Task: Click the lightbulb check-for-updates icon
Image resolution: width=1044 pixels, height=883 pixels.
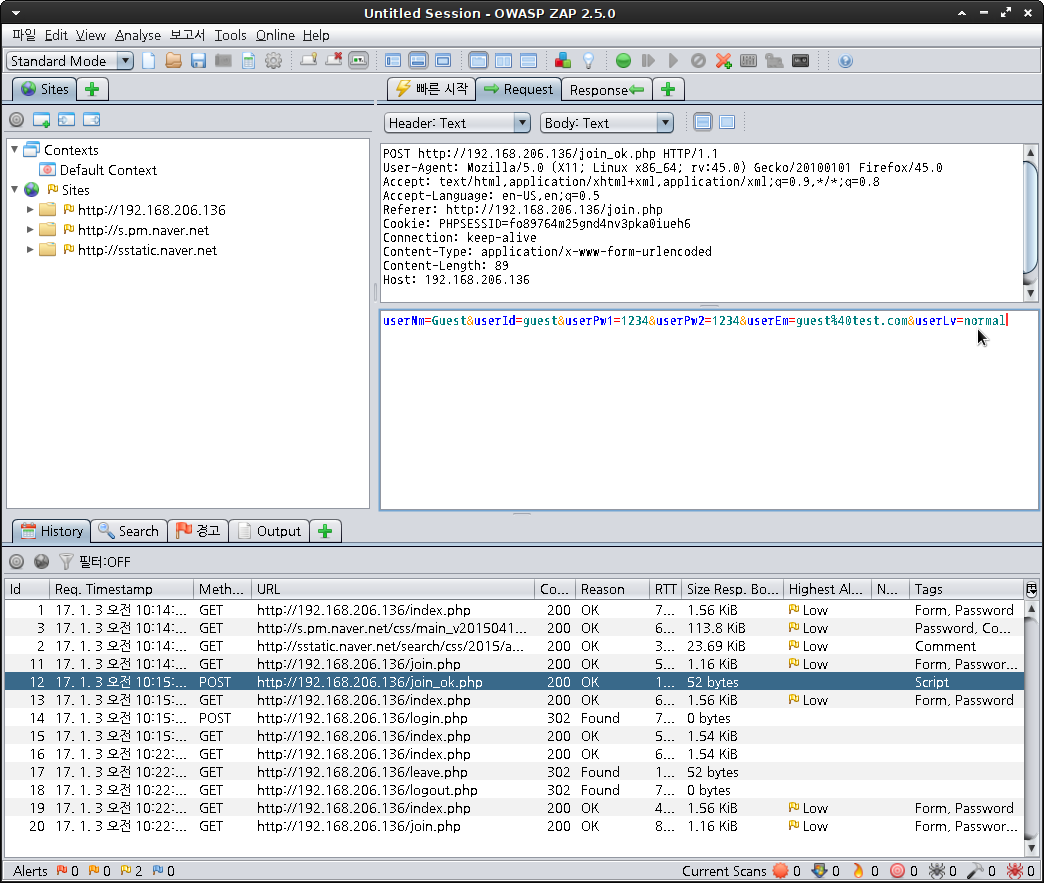Action: pos(588,61)
